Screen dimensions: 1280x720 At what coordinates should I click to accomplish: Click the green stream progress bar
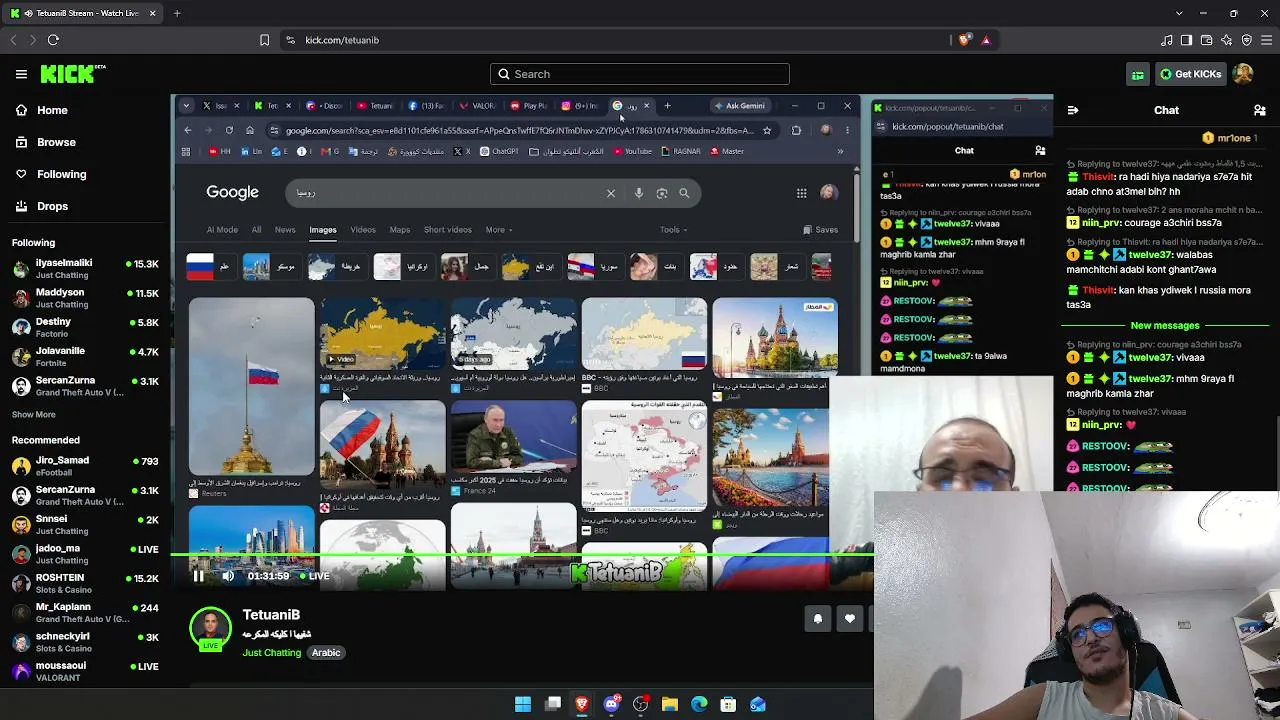pos(522,554)
